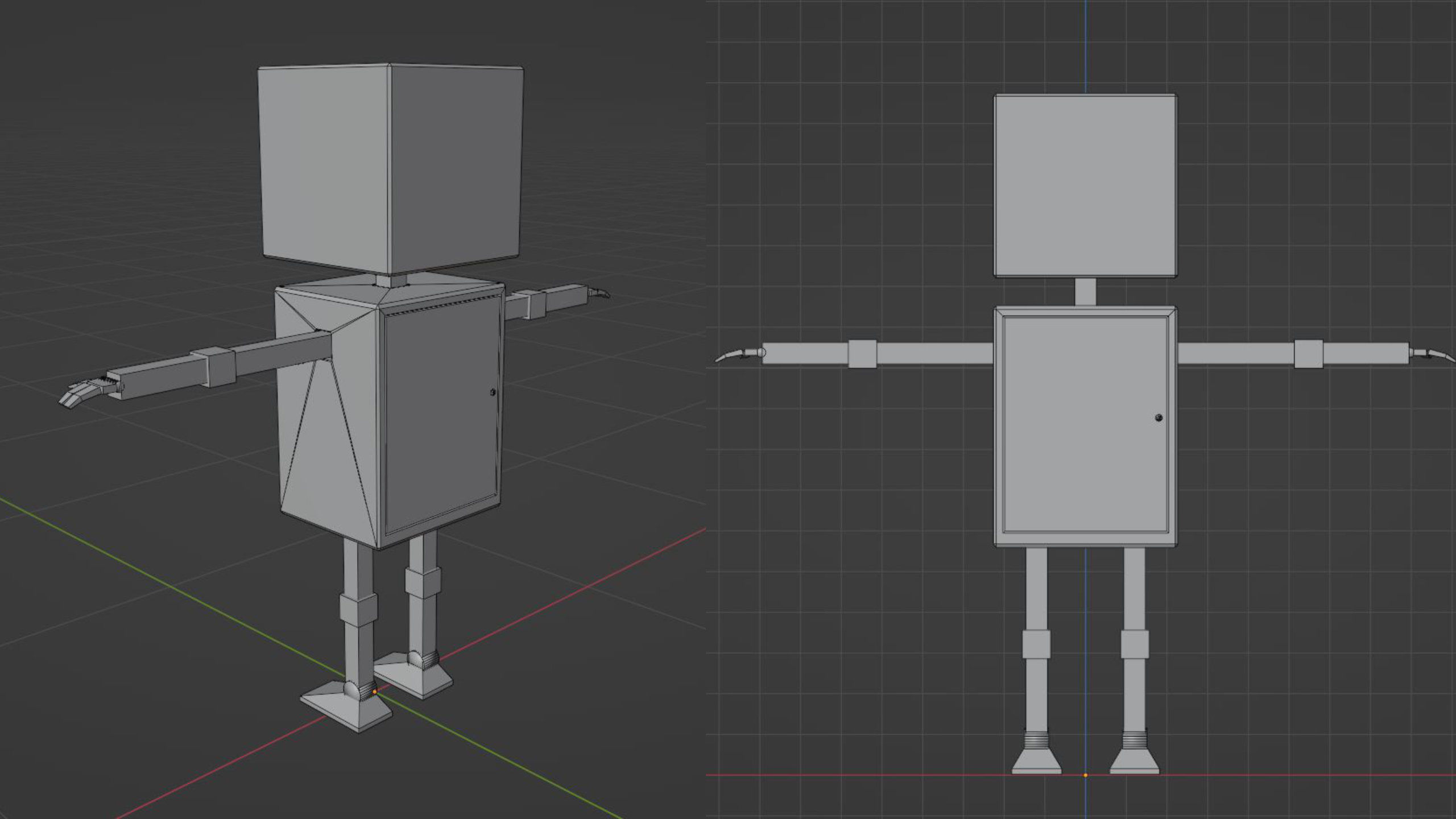
Task: Select the robot's head cube in perspective view
Action: tap(391, 169)
